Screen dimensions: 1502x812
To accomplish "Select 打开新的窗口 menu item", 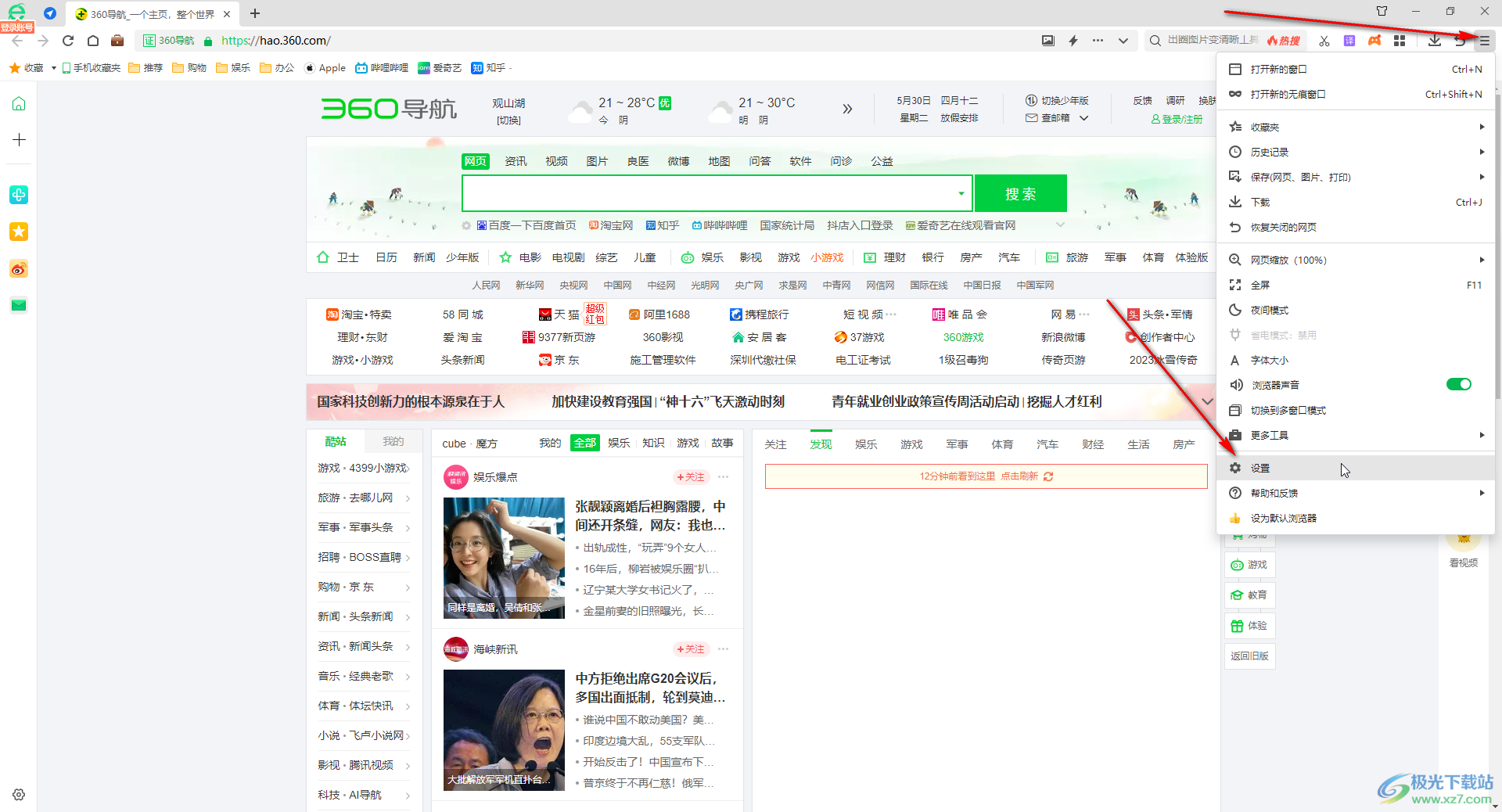I will 1356,69.
